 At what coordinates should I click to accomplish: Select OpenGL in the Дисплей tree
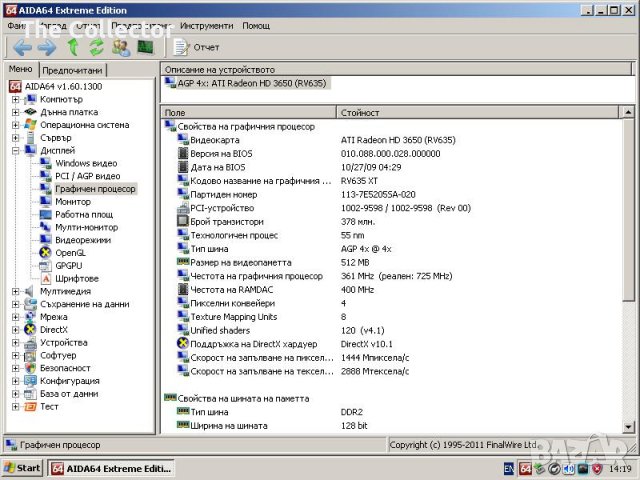(x=70, y=252)
